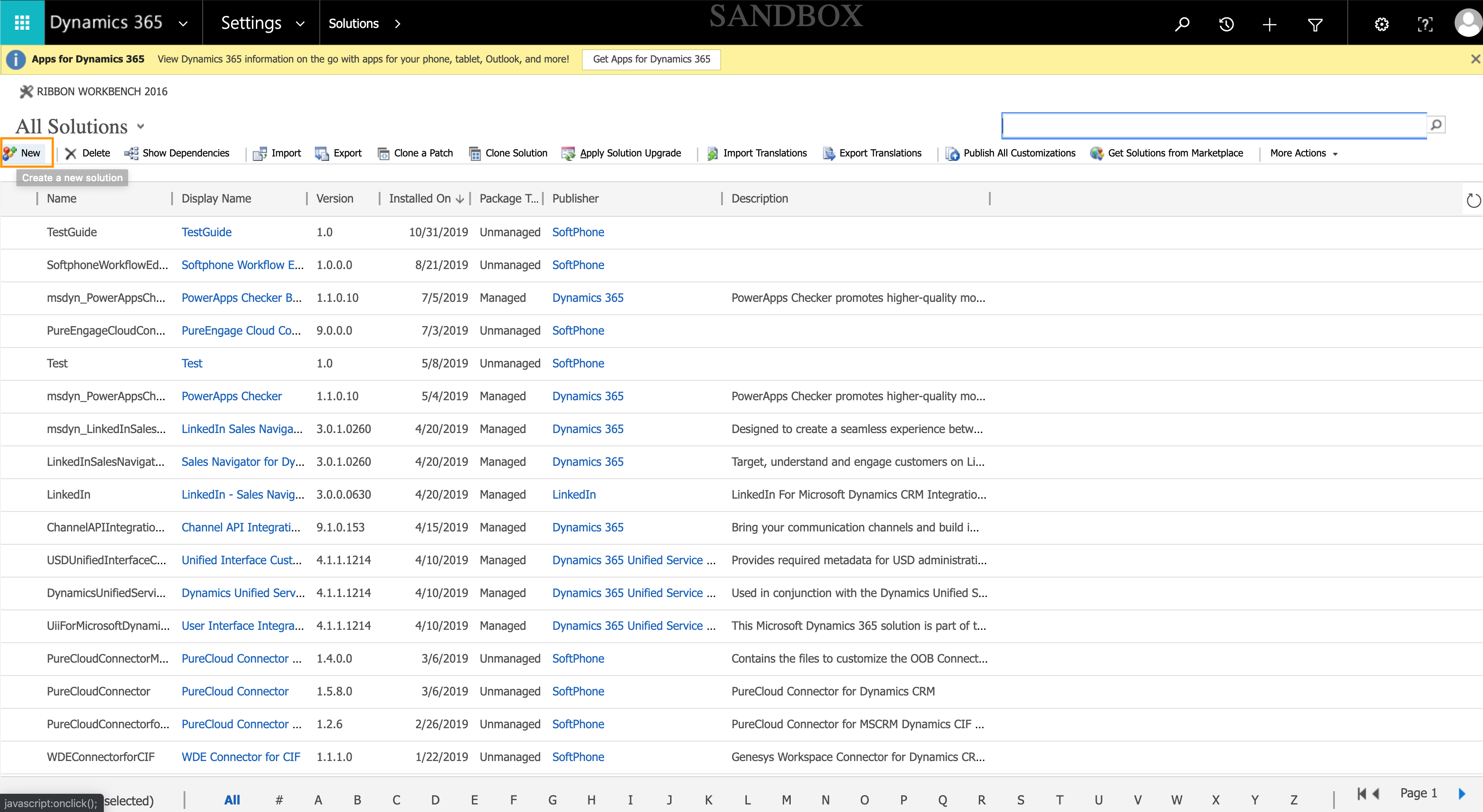Focus the solutions search input field
Image resolution: width=1483 pixels, height=812 pixels.
pyautogui.click(x=1213, y=125)
